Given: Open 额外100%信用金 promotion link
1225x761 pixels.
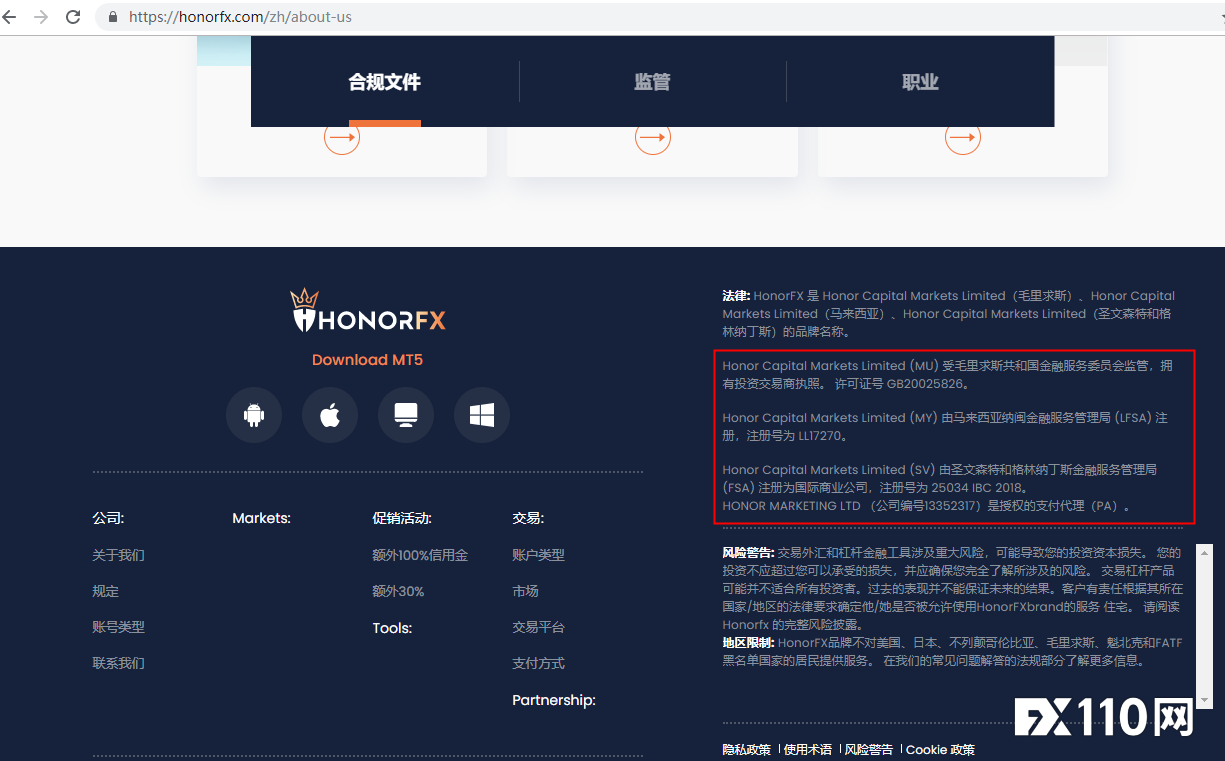Looking at the screenshot, I should [x=420, y=555].
